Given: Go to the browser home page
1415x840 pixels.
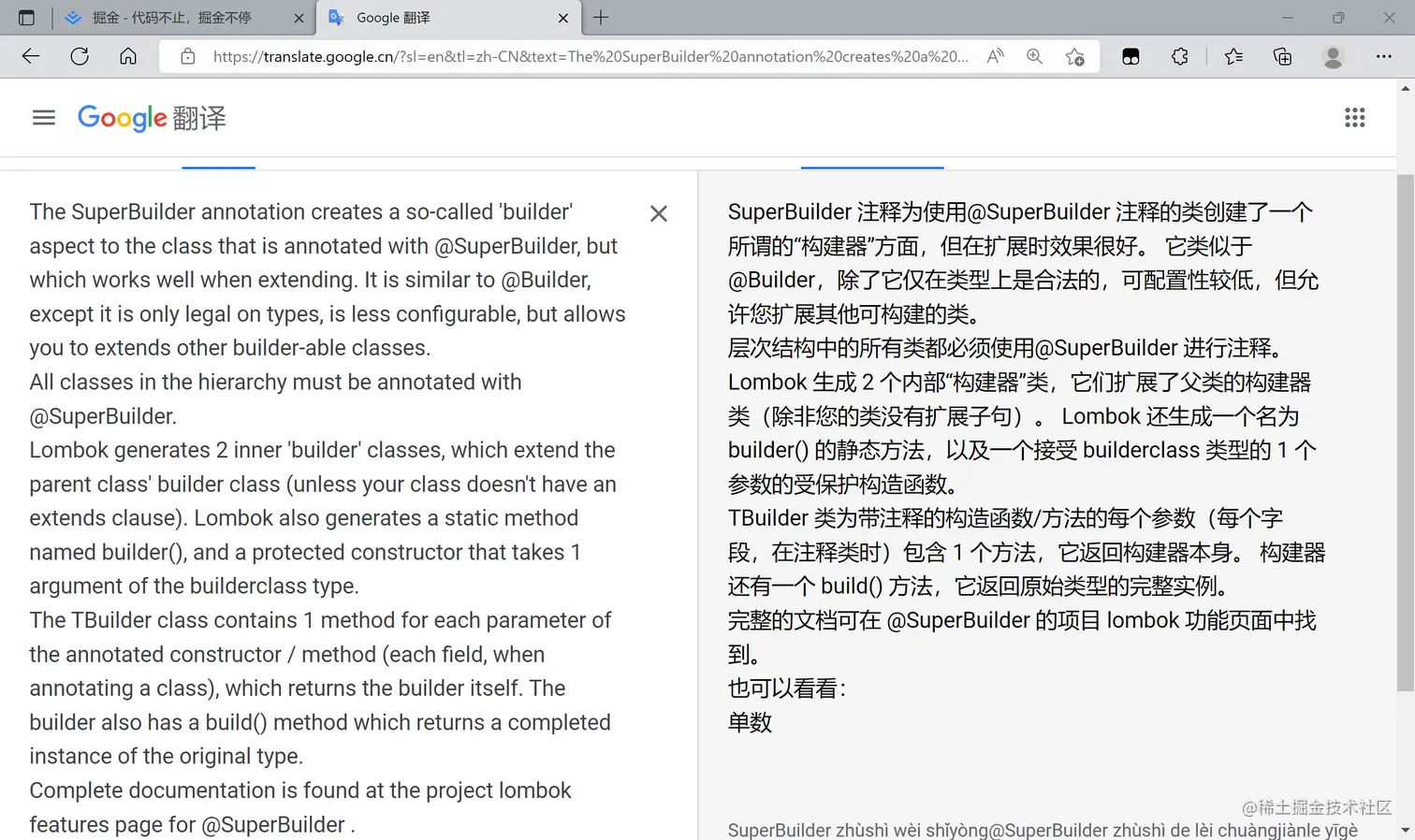Looking at the screenshot, I should pos(128,56).
